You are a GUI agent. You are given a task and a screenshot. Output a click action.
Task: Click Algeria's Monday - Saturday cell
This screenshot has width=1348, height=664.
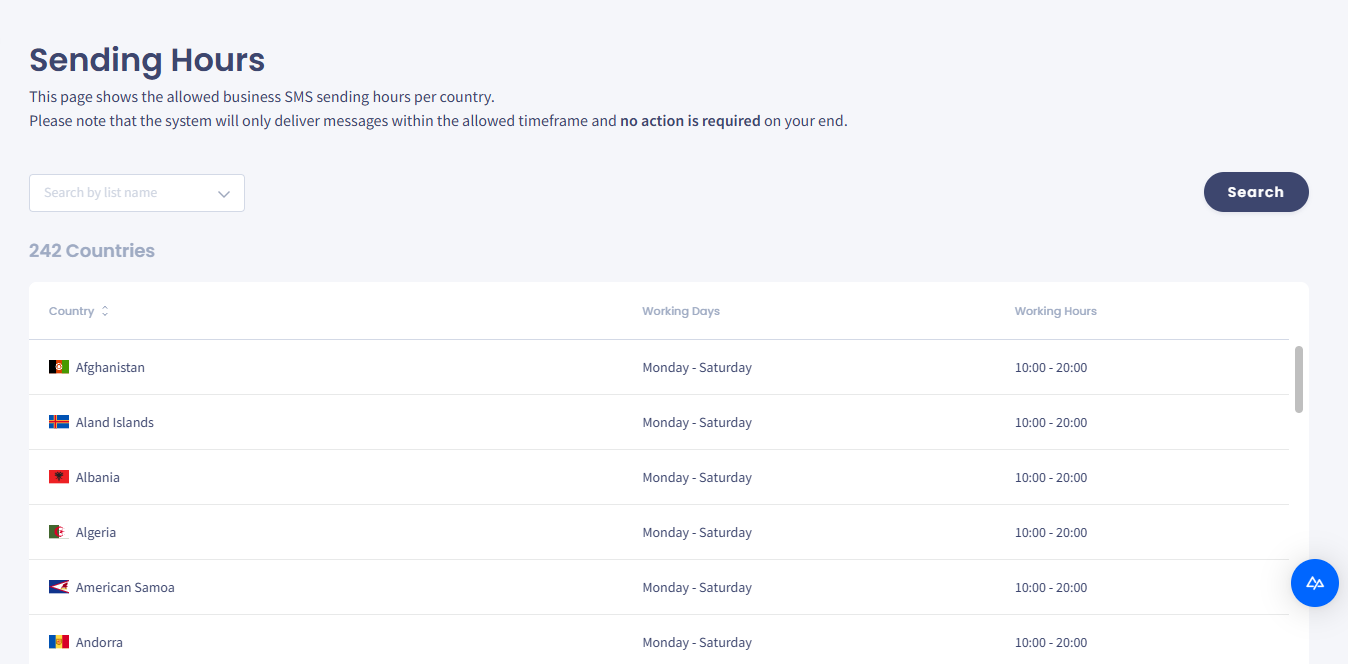tap(697, 532)
